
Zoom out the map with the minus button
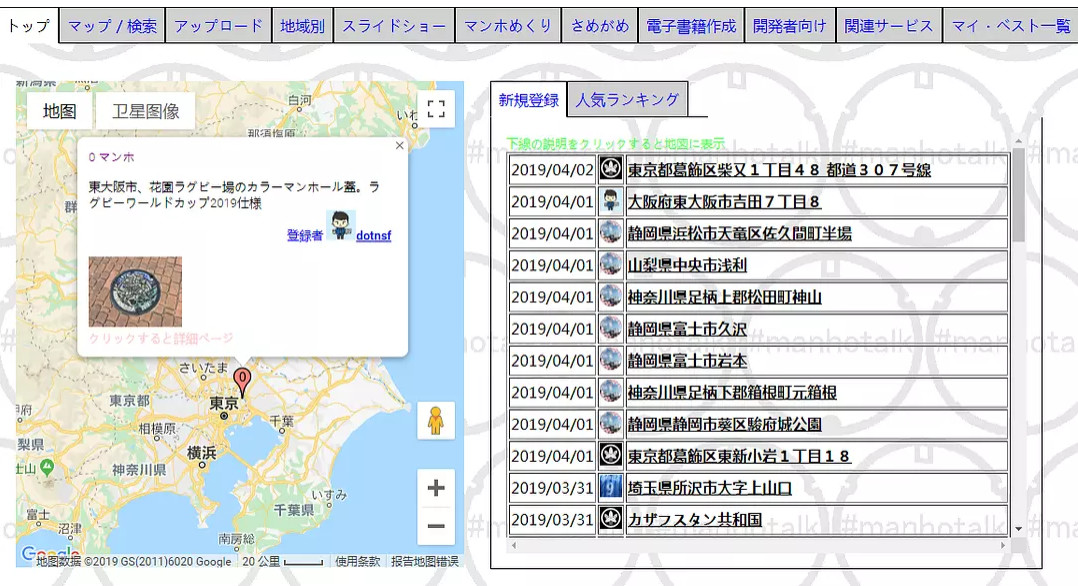click(436, 526)
